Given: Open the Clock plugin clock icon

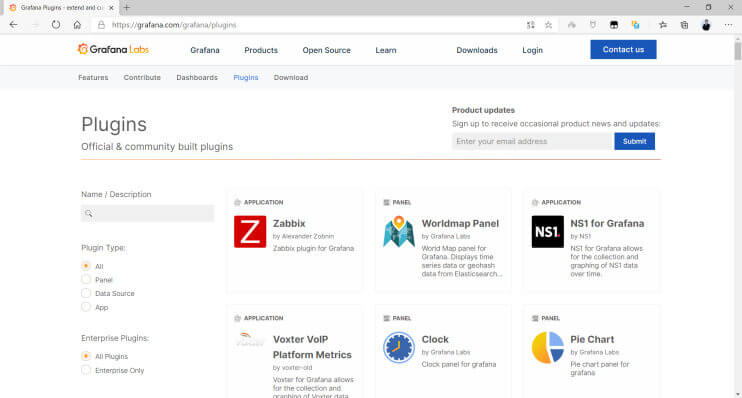Looking at the screenshot, I should (399, 347).
